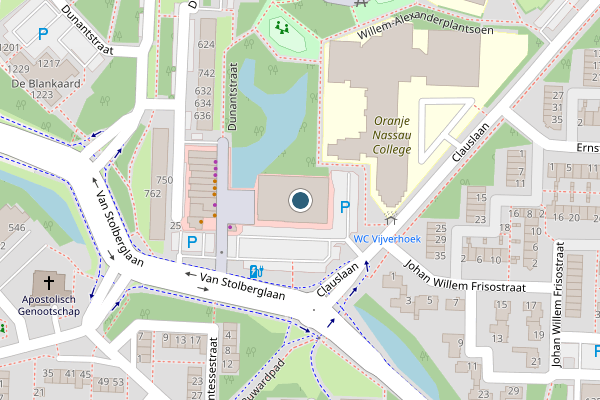The width and height of the screenshot is (600, 400).
Task: Select parking icon beside WC Vijverhoek
Action: point(345,207)
